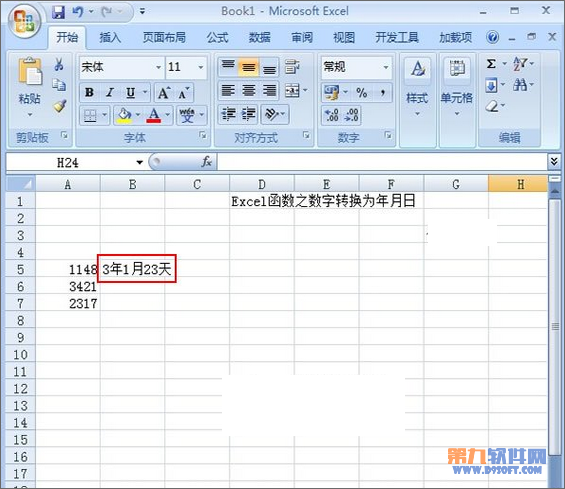Undo the last action
This screenshot has width=565, height=489.
point(77,12)
